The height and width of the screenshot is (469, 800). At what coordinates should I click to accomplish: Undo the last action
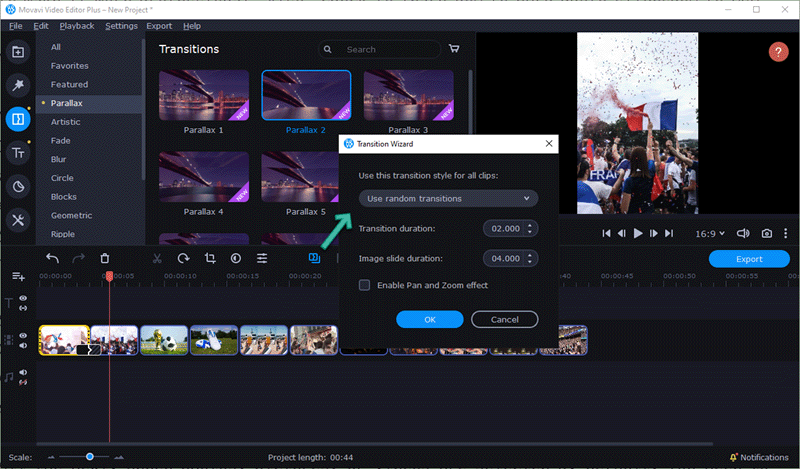pos(52,258)
